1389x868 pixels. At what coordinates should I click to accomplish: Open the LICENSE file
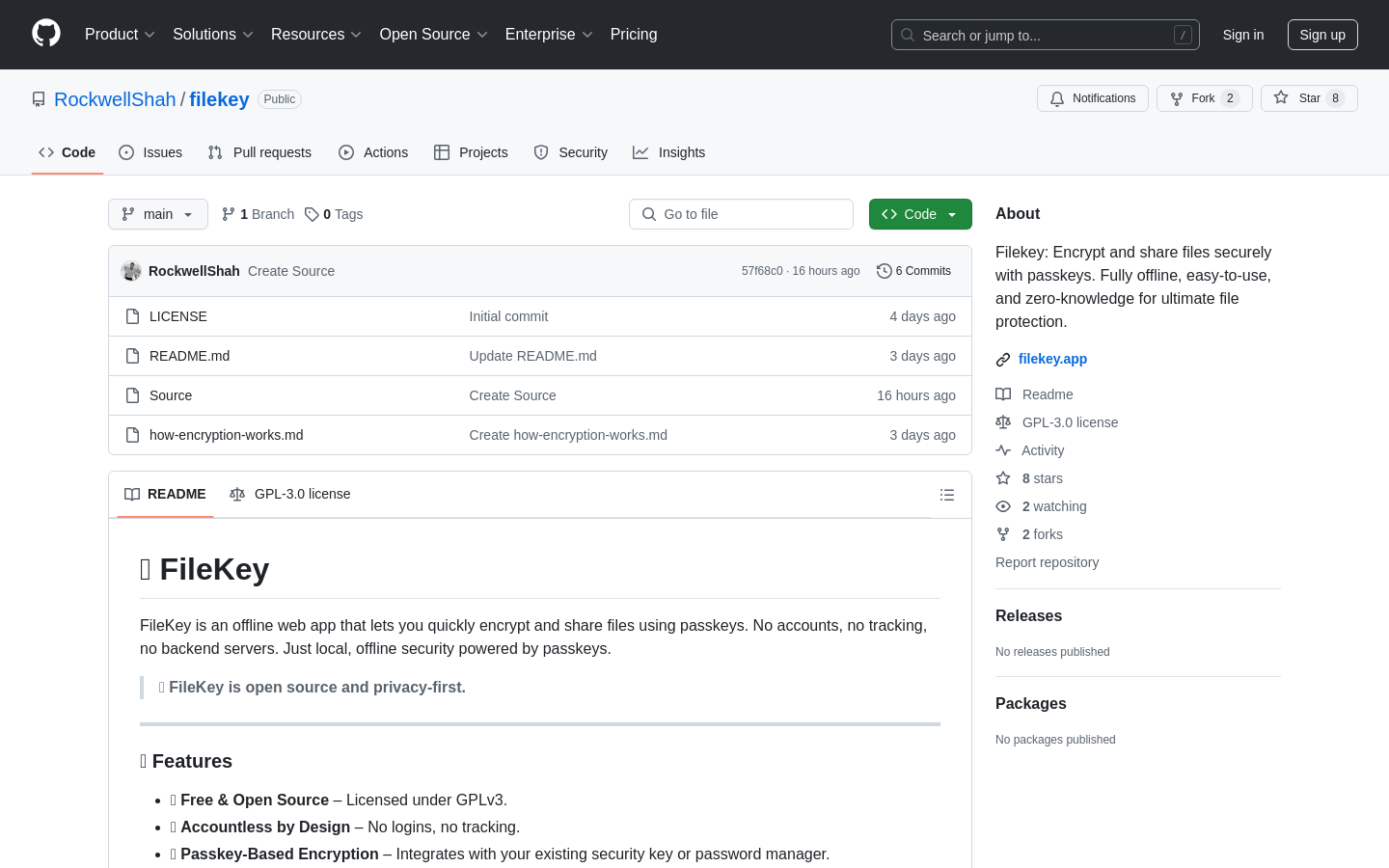178,316
